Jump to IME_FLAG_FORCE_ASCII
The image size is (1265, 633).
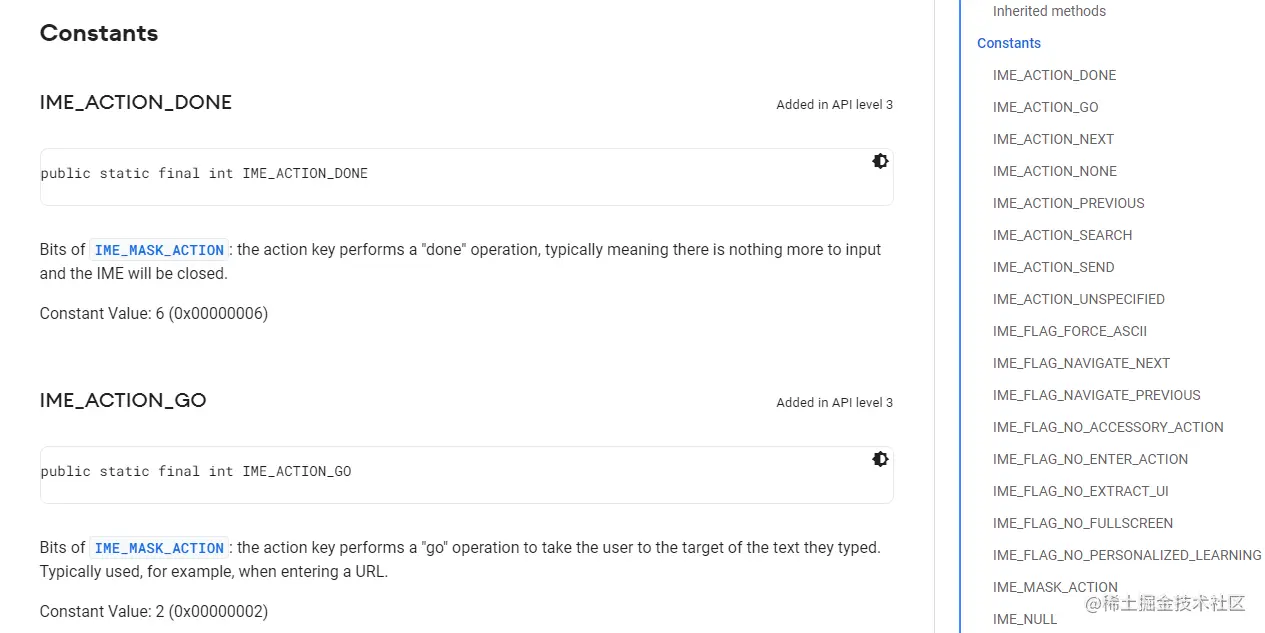coord(1069,331)
